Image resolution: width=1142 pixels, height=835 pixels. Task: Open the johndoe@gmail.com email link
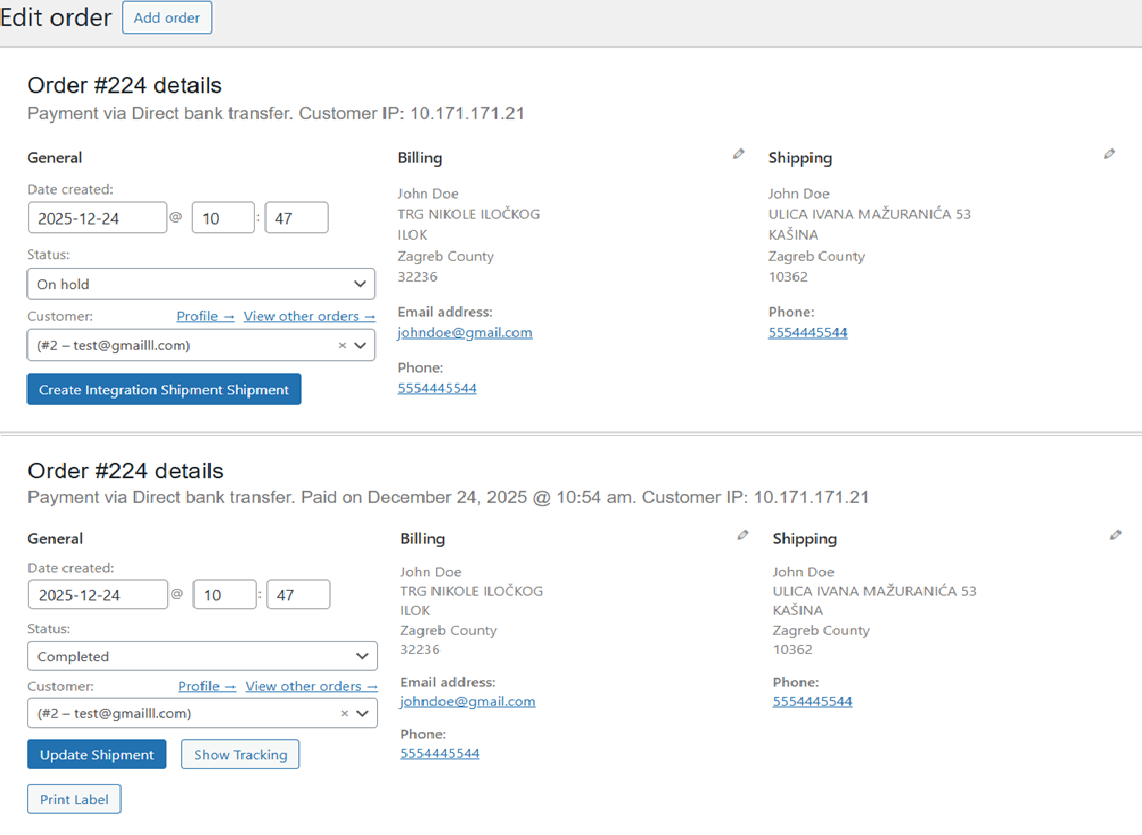coord(464,332)
